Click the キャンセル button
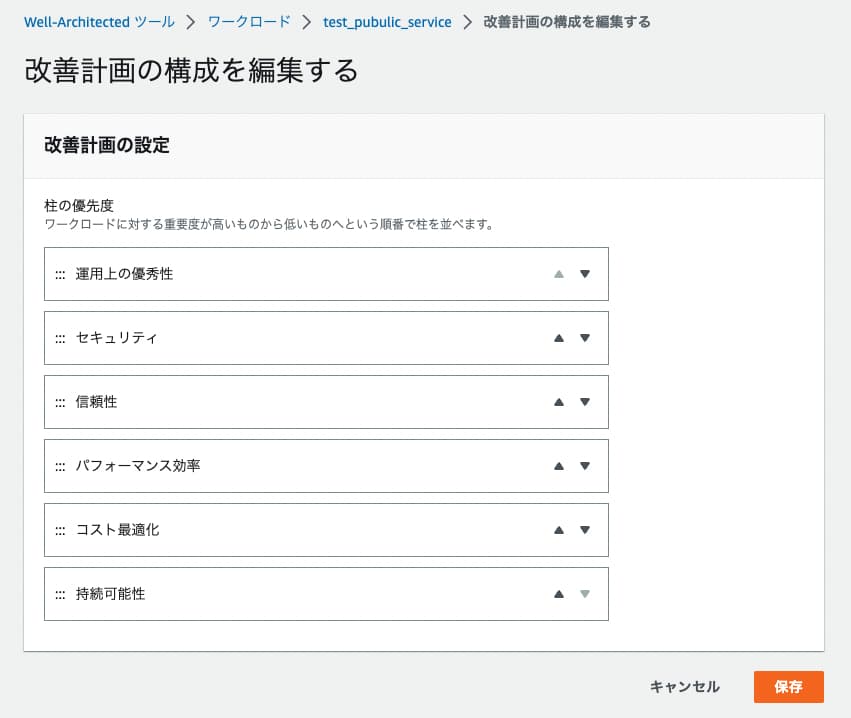 (685, 687)
